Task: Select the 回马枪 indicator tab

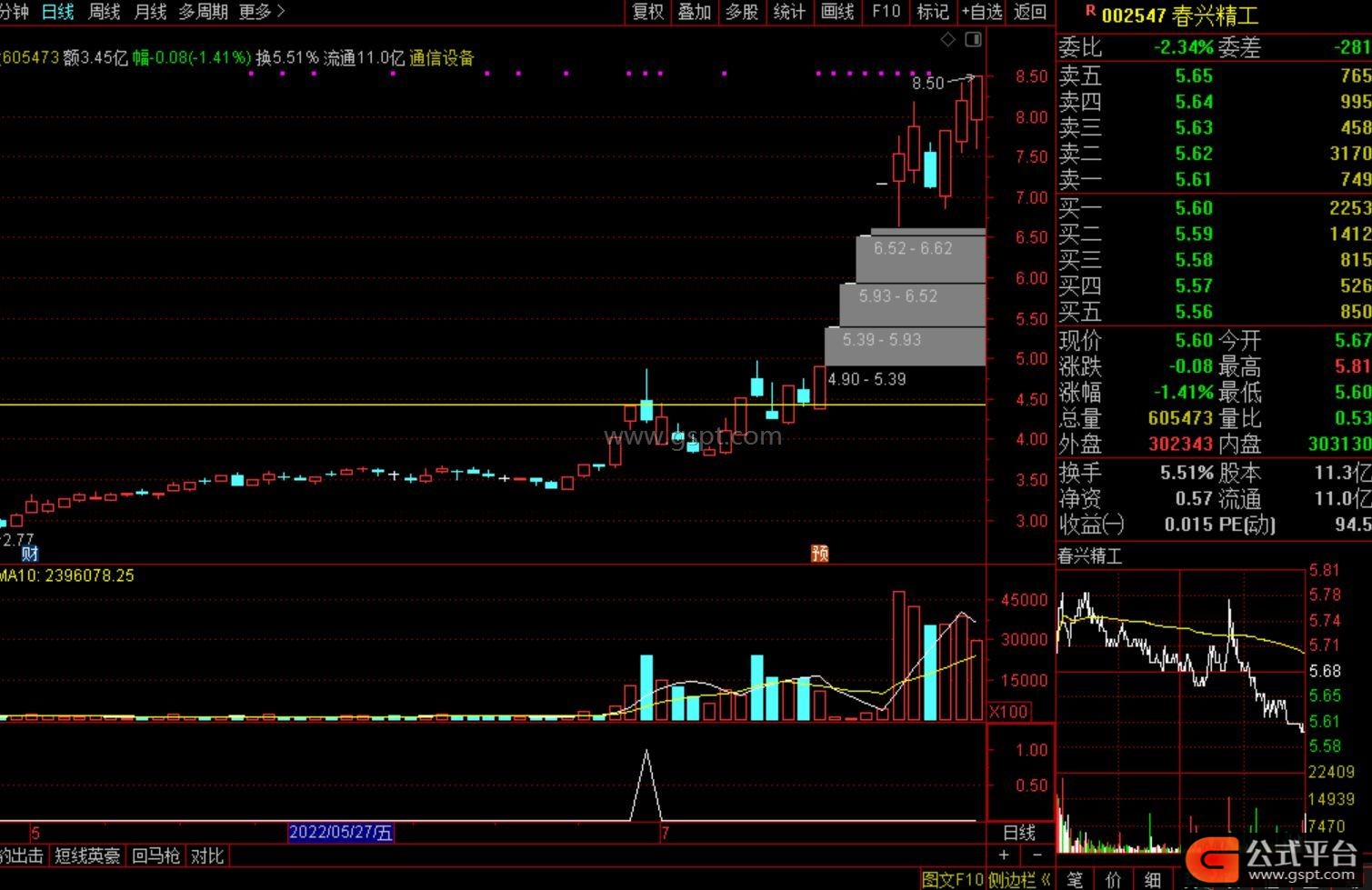Action: tap(156, 855)
